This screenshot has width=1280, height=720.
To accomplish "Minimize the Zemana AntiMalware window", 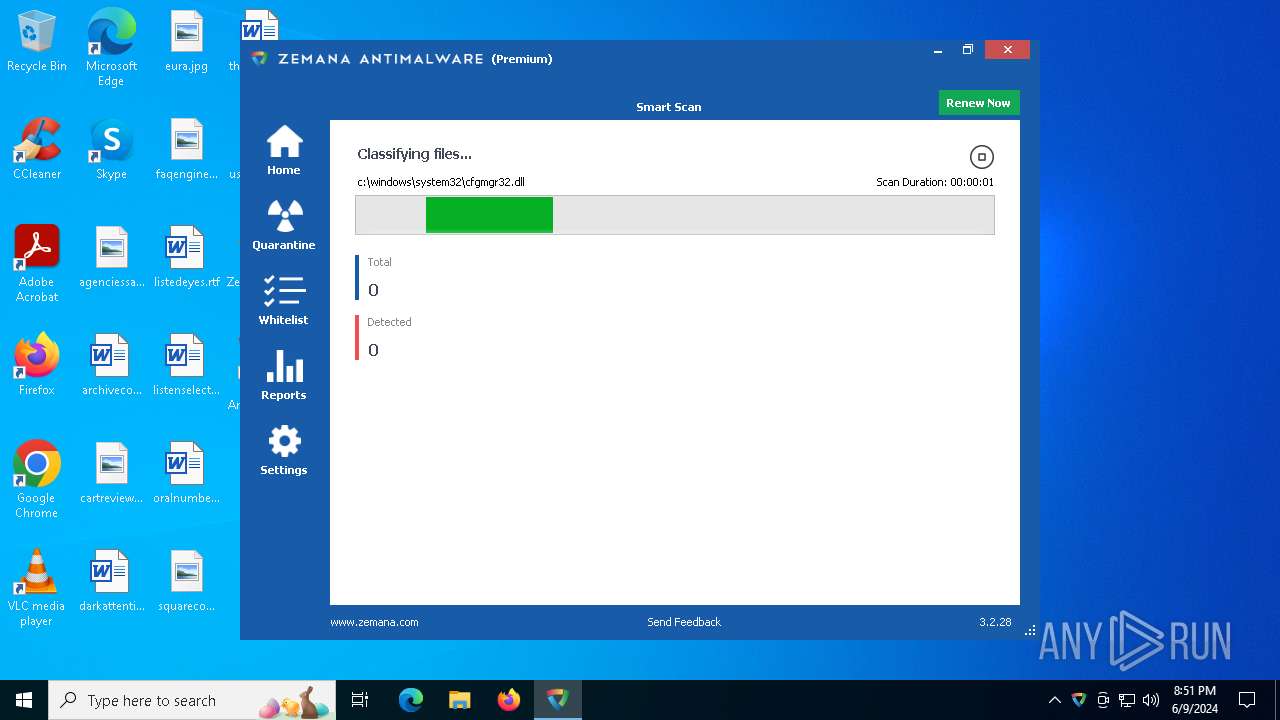I will tap(938, 50).
